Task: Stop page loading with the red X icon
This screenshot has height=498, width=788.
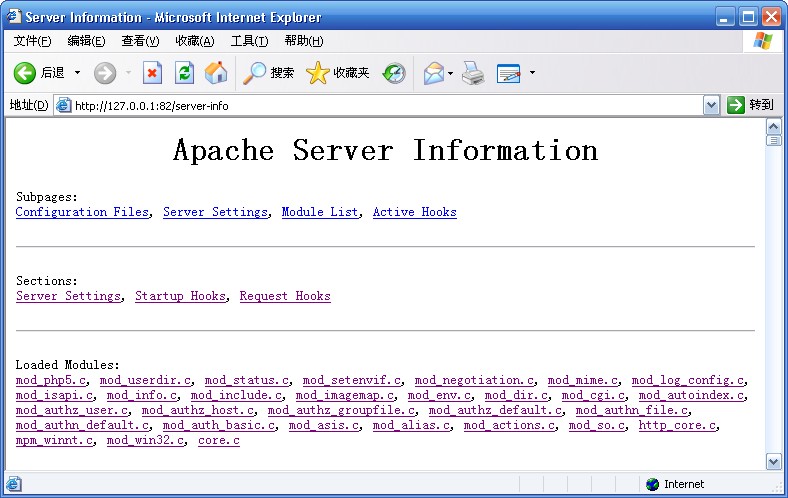Action: tap(152, 73)
